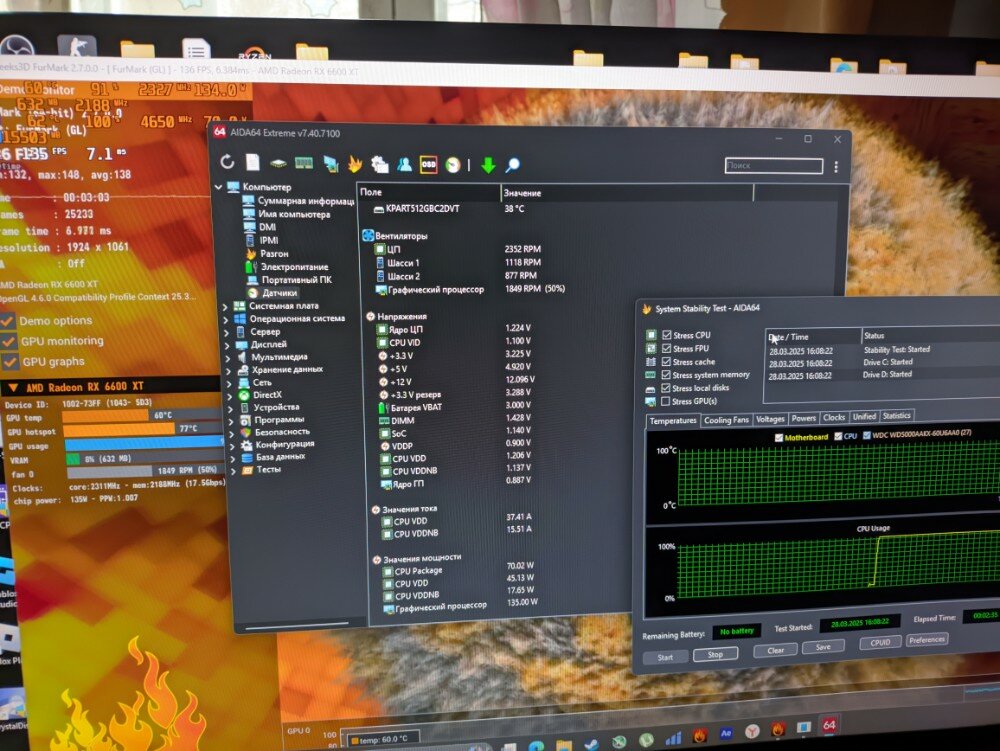Open the AIDA64 preferences gear icon

click(x=380, y=164)
